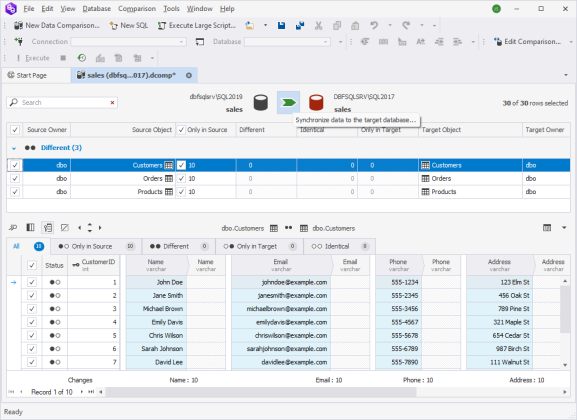Uncheck the John Doe record checkbox
This screenshot has width=577, height=420.
(x=32, y=282)
